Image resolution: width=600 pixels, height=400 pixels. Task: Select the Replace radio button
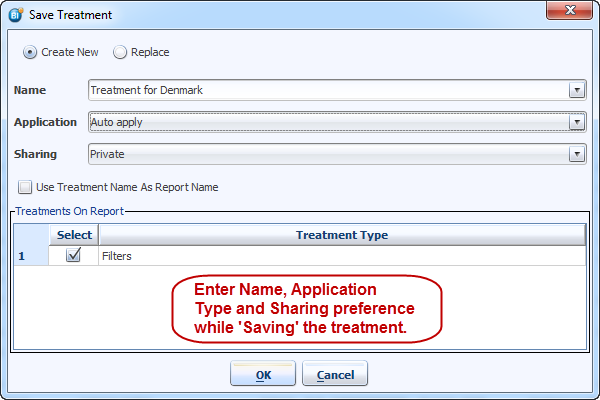click(120, 52)
